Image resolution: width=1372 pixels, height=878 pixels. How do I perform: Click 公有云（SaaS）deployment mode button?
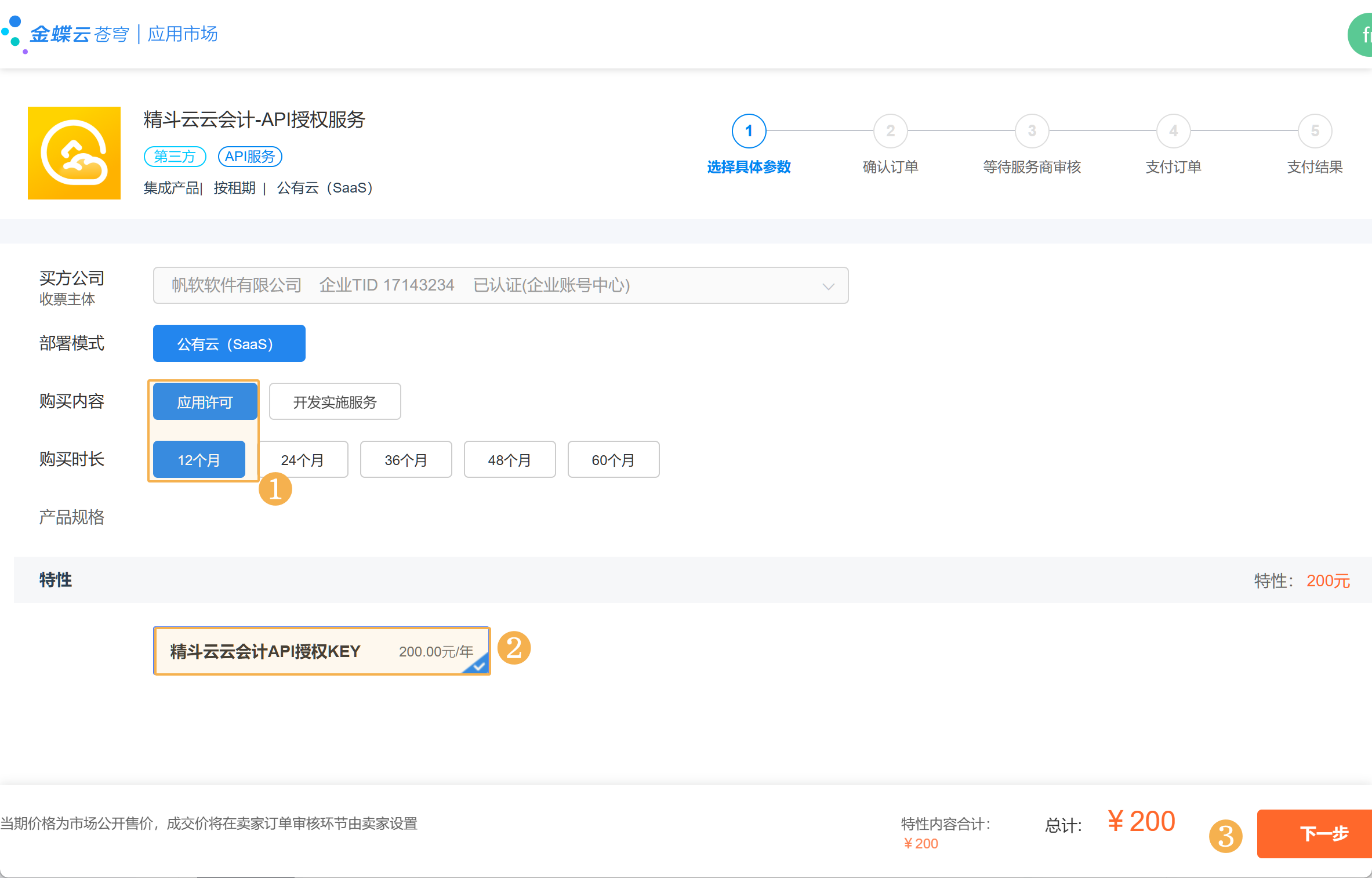click(x=229, y=344)
